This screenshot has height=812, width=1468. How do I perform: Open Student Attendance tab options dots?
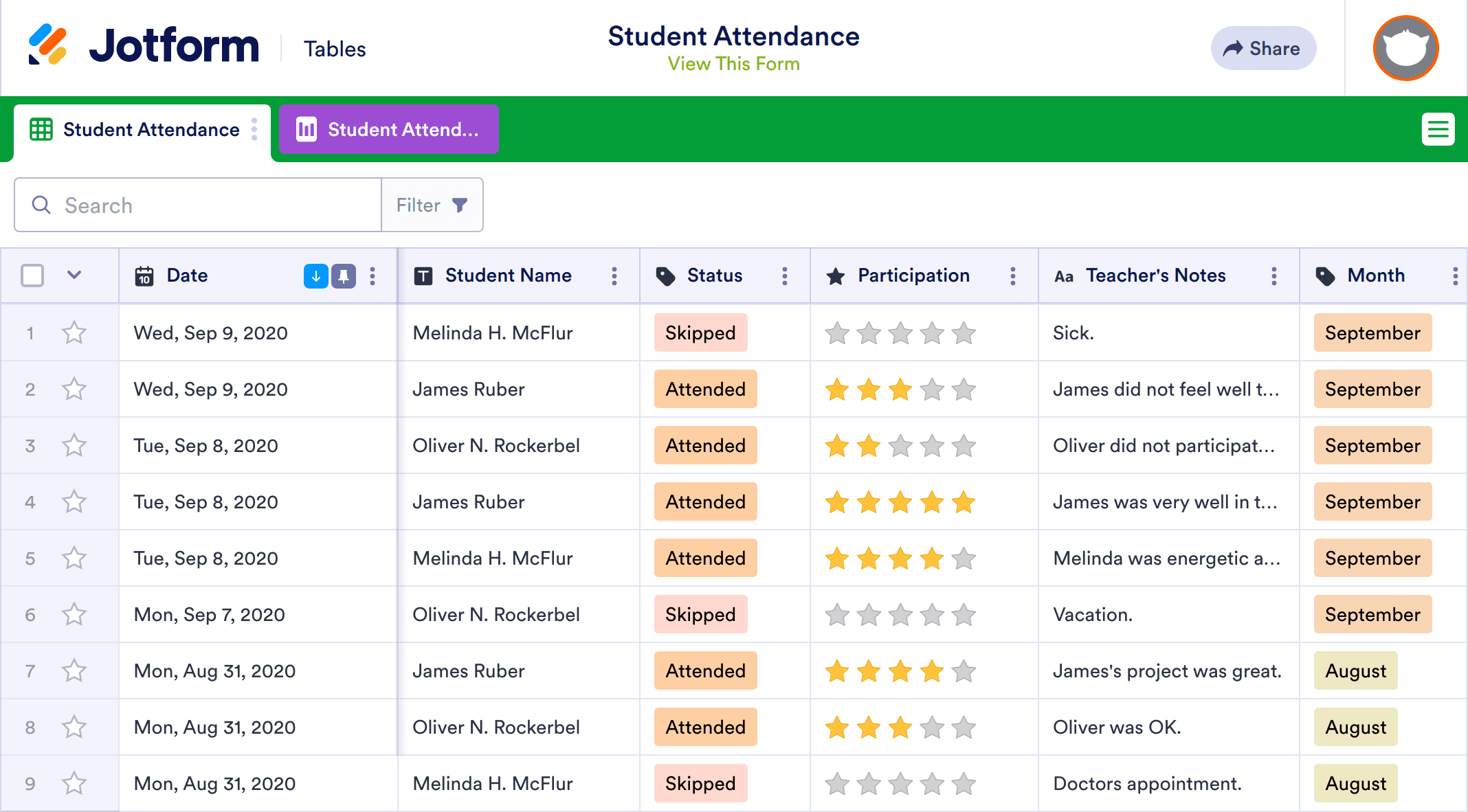coord(254,129)
